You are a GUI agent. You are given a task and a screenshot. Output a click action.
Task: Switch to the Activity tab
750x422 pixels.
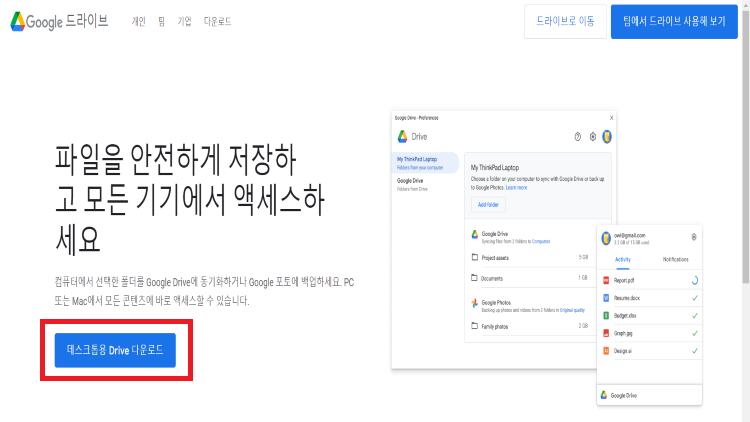622,259
